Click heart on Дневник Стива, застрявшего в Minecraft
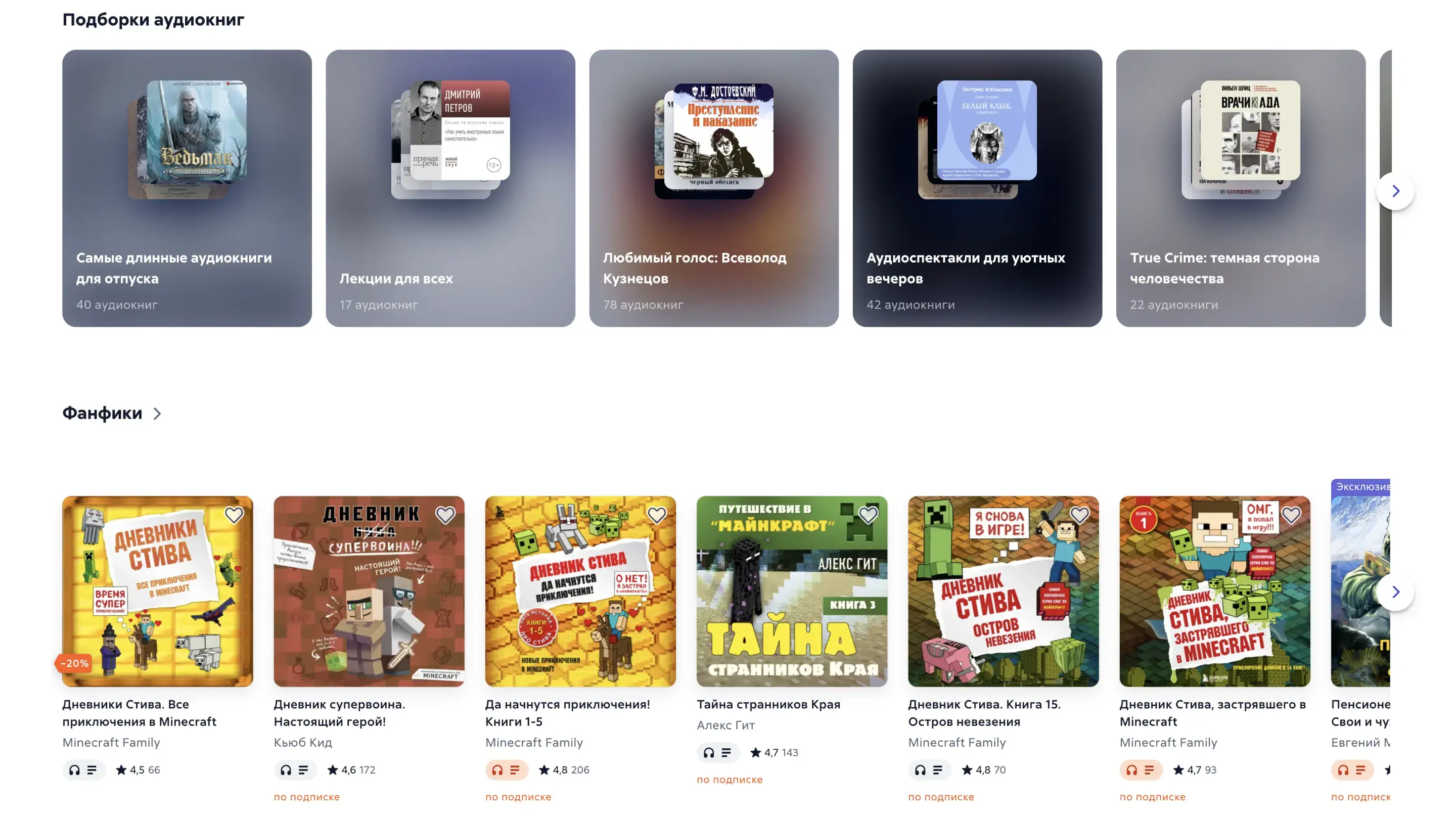1456x819 pixels. pos(1291,515)
